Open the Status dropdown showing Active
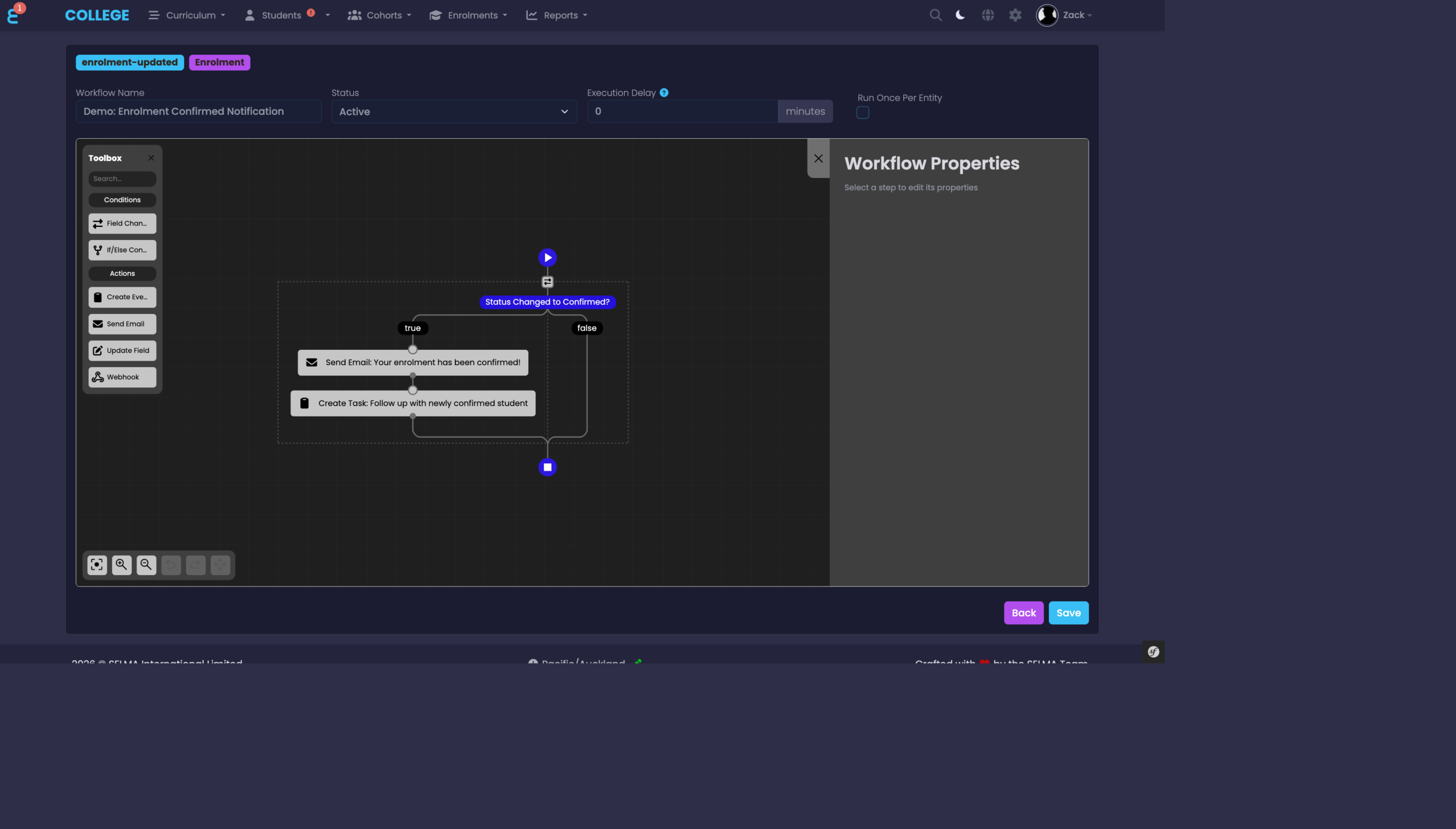This screenshot has width=1456, height=829. click(x=453, y=111)
